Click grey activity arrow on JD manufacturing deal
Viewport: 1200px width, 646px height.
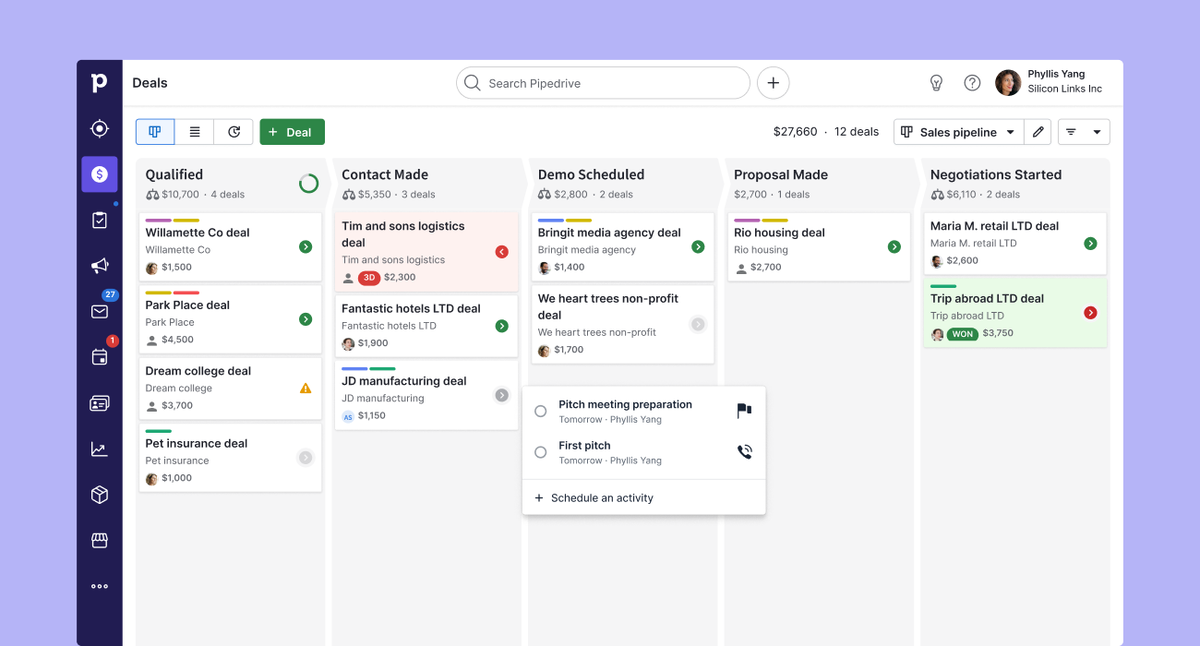(502, 395)
